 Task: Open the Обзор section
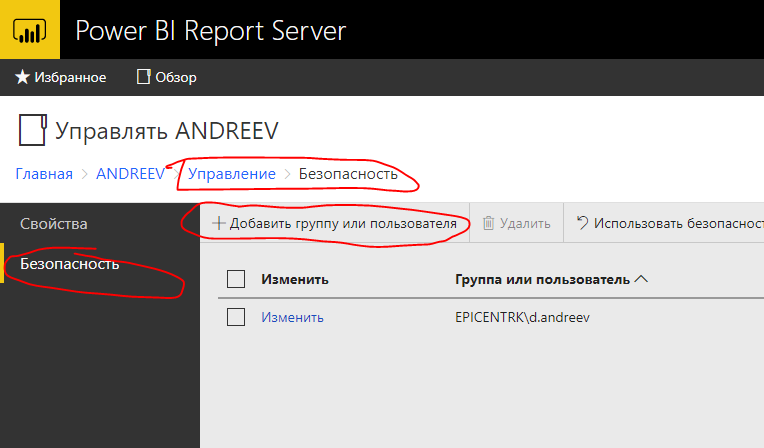tap(167, 77)
